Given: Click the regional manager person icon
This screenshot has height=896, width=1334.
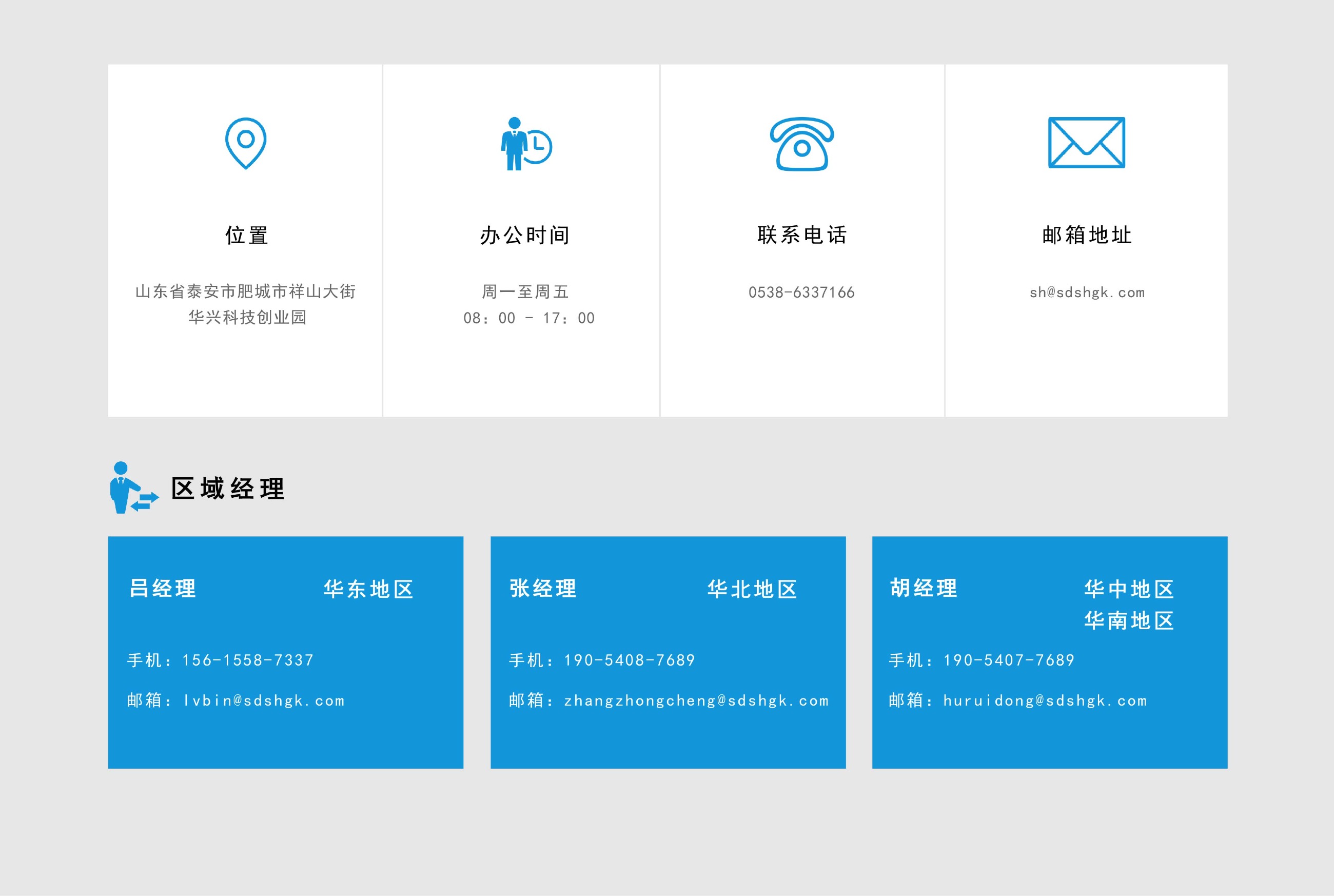Looking at the screenshot, I should coord(134,488).
